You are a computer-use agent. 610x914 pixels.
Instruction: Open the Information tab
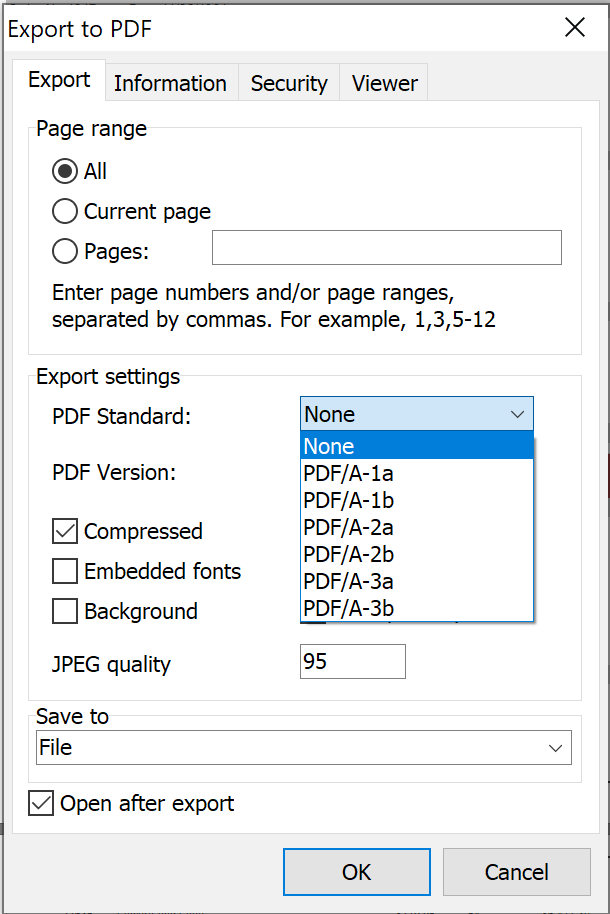point(171,83)
